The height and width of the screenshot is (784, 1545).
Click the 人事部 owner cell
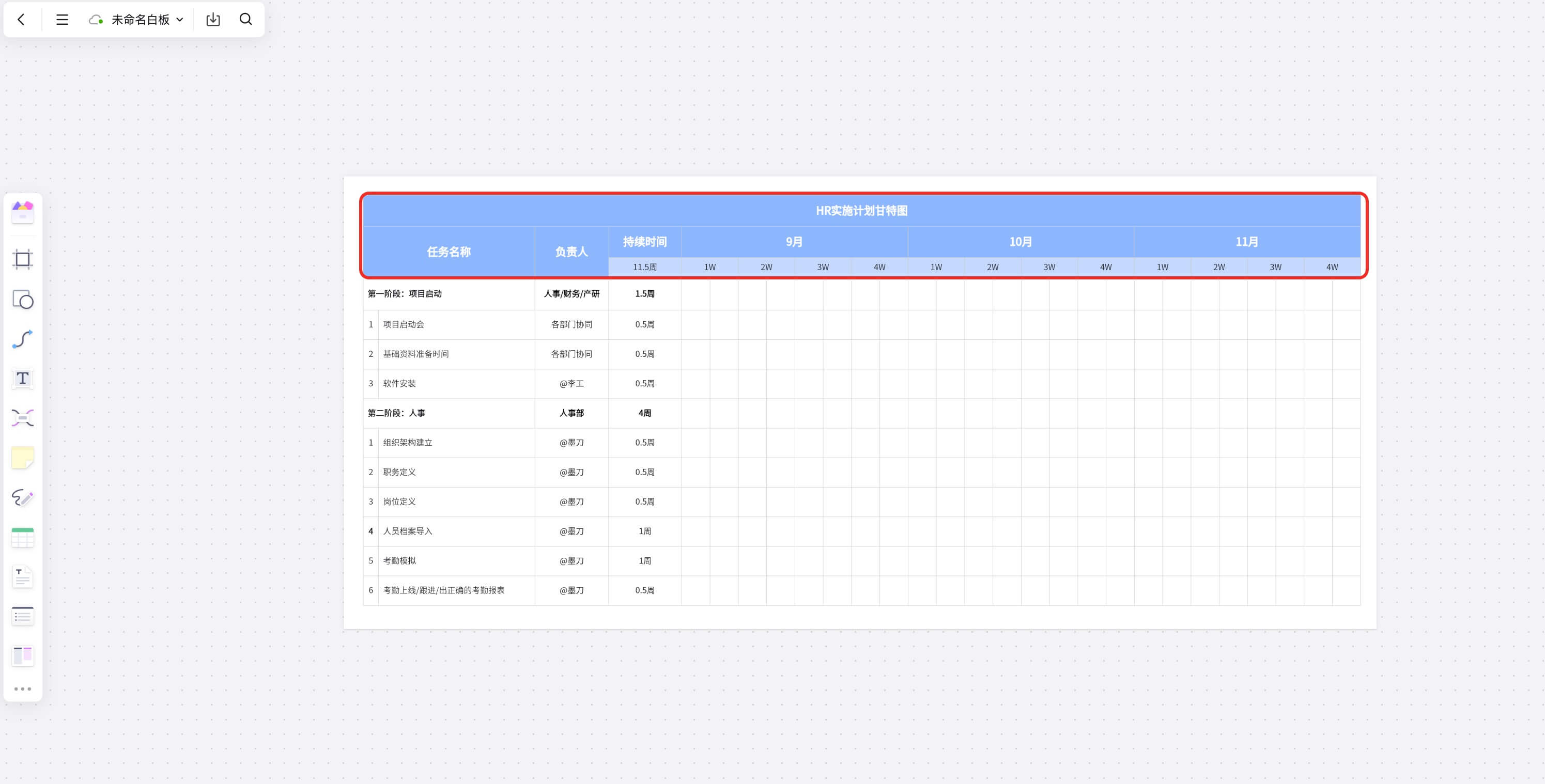(x=571, y=413)
